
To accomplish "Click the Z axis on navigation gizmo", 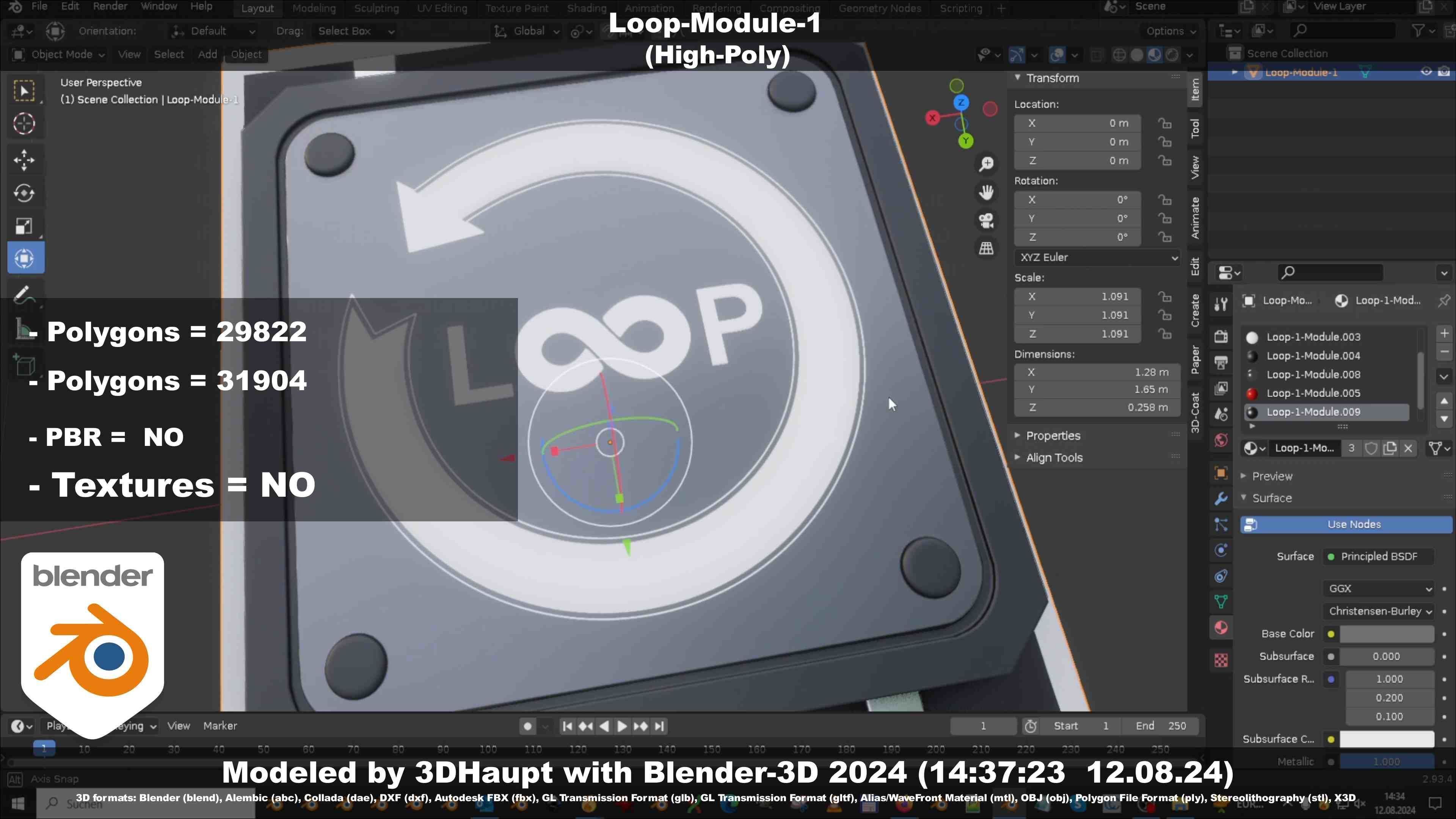I will pos(961,103).
